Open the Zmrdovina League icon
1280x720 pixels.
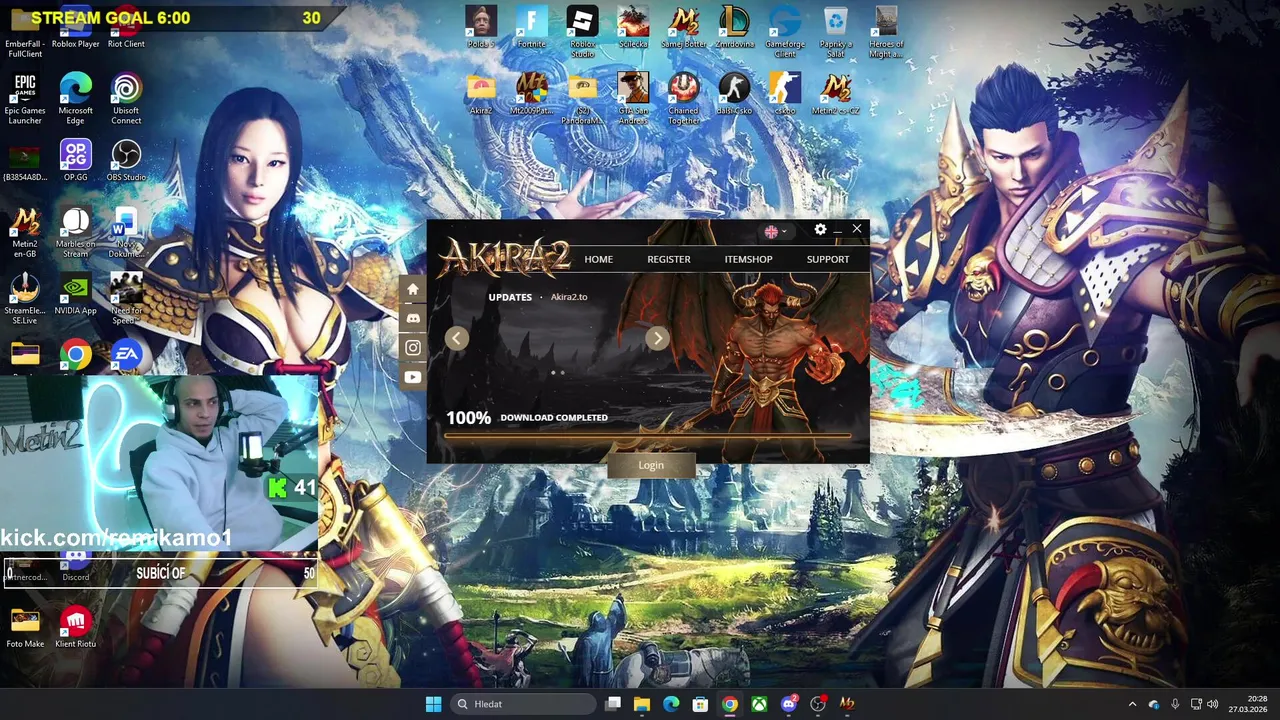point(734,29)
